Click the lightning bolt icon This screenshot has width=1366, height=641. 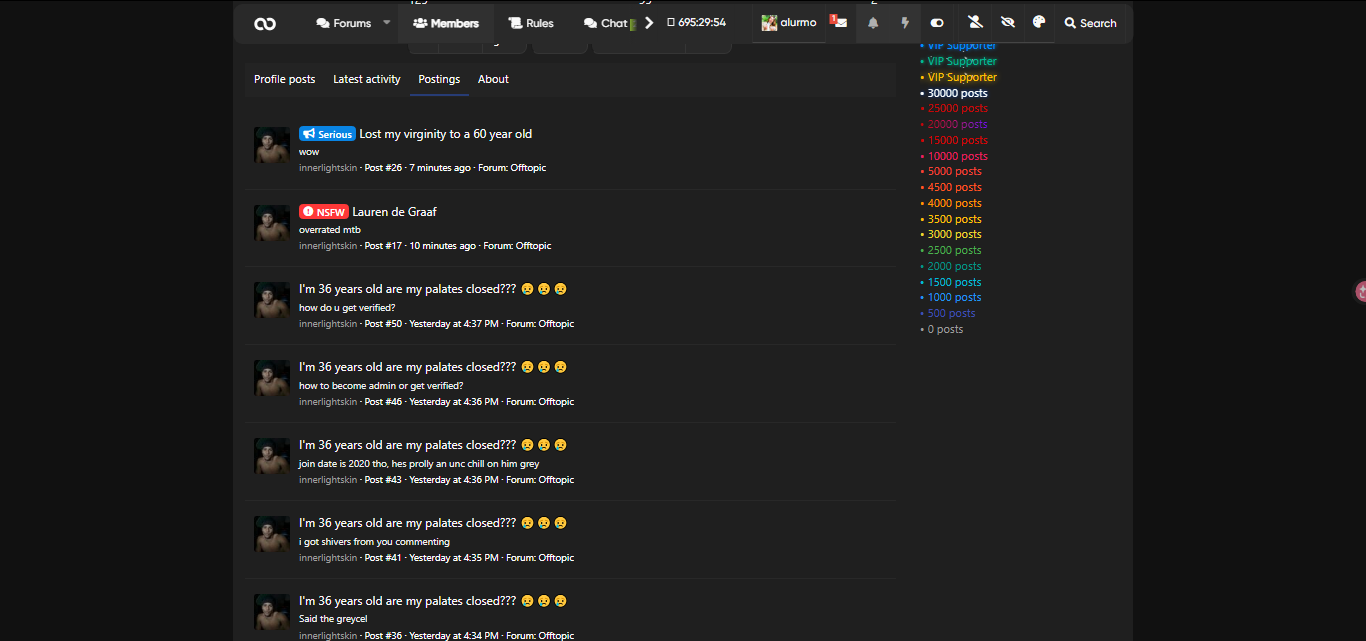tap(905, 23)
